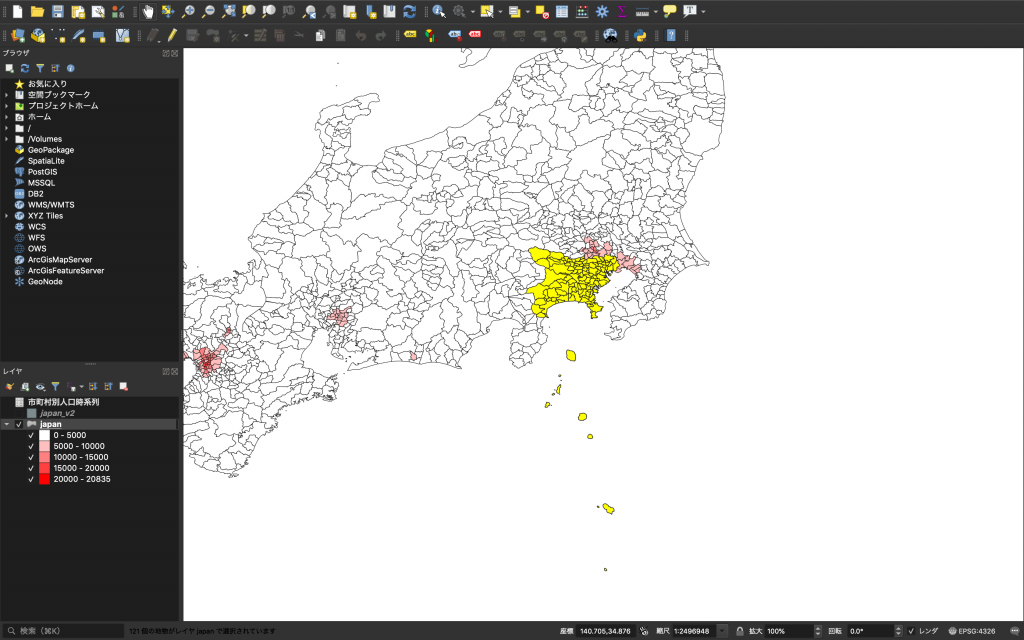
Task: Uncheck the 5000 - 10000 class
Action: tap(31, 446)
